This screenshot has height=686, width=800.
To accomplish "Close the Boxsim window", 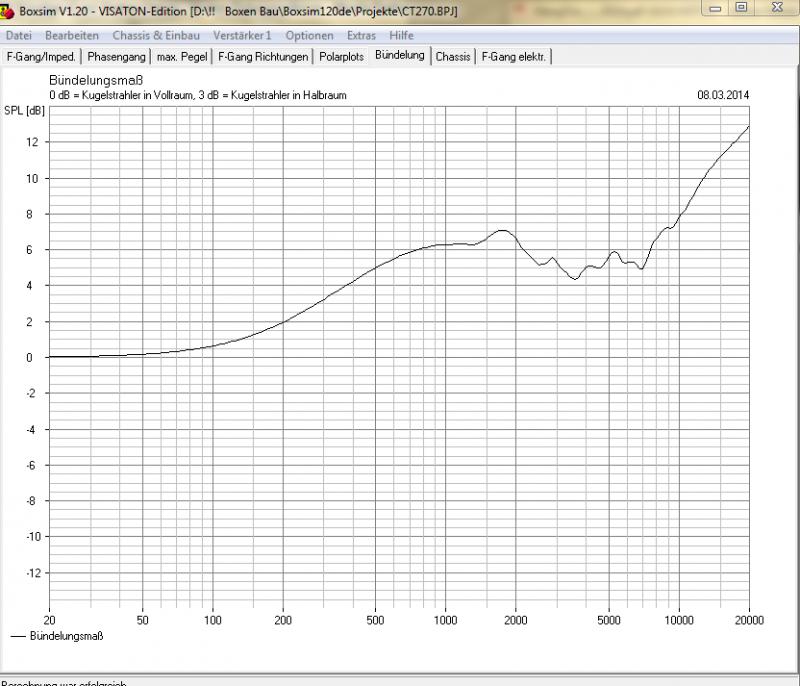I will coord(777,8).
